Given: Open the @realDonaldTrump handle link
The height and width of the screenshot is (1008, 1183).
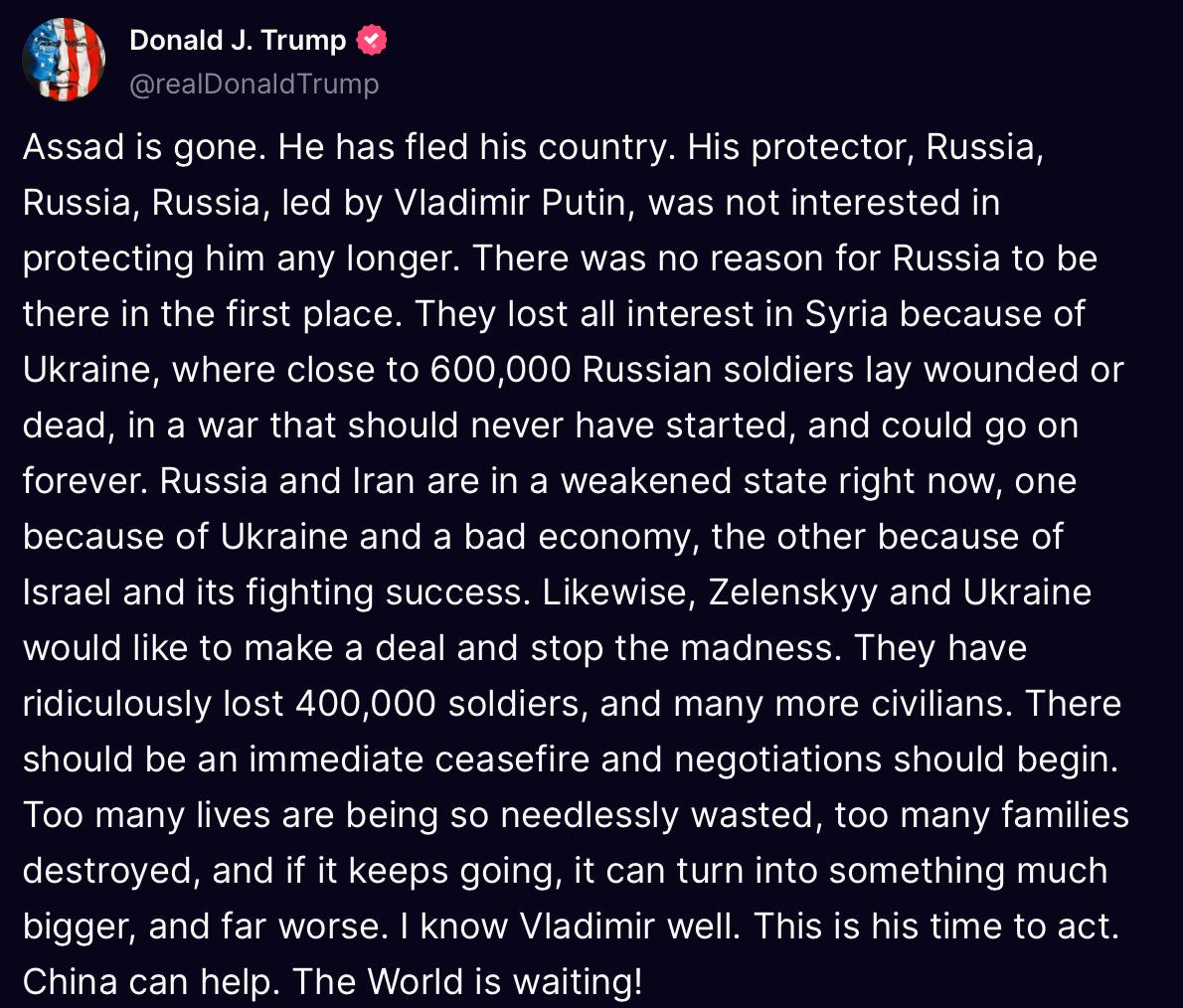Looking at the screenshot, I should point(254,84).
